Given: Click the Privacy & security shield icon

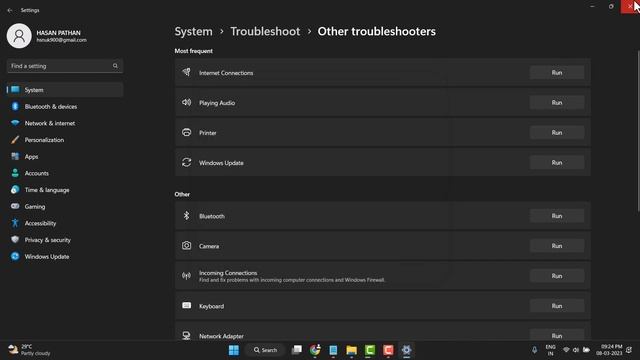Looking at the screenshot, I should point(15,240).
